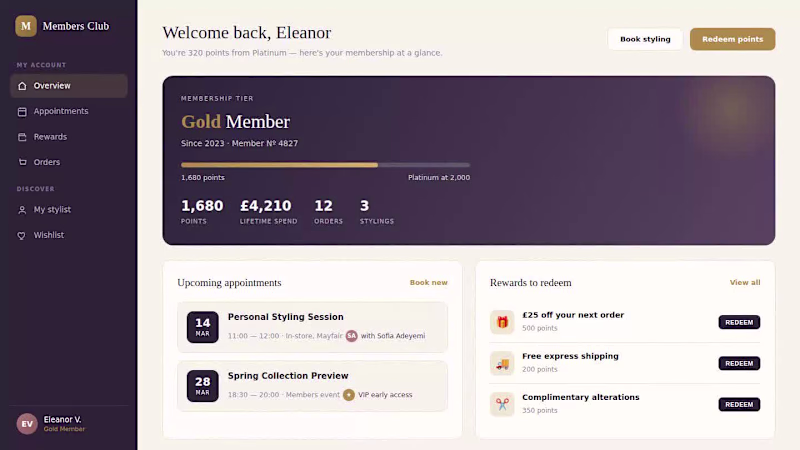Open the Rewards section
Image resolution: width=800 pixels, height=450 pixels.
(x=69, y=137)
